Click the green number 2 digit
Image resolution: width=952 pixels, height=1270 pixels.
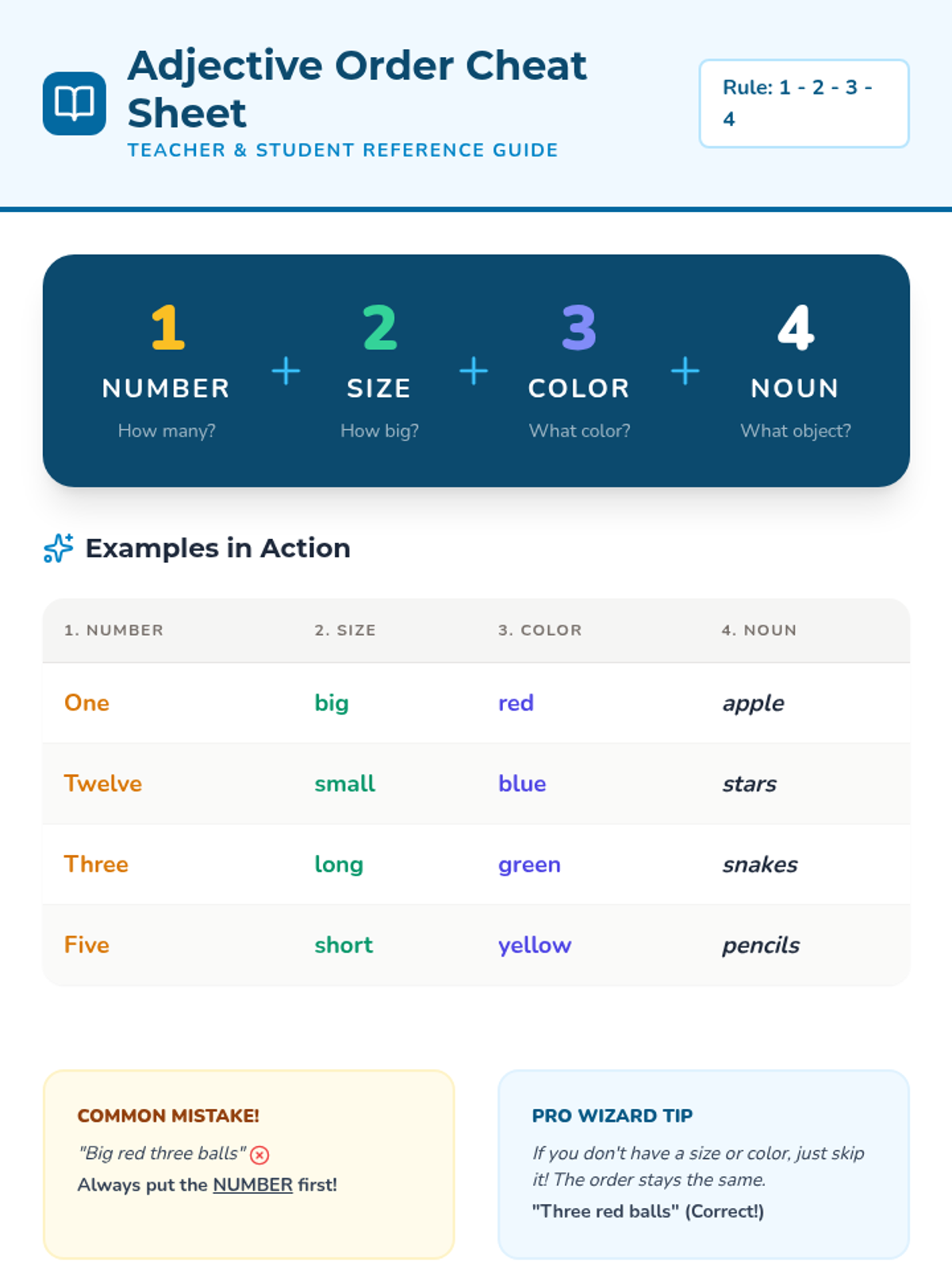(380, 327)
